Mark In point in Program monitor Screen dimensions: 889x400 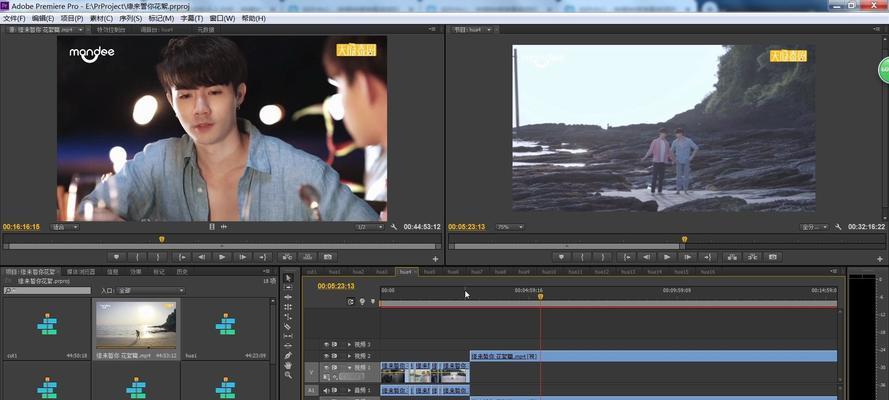click(x=582, y=257)
